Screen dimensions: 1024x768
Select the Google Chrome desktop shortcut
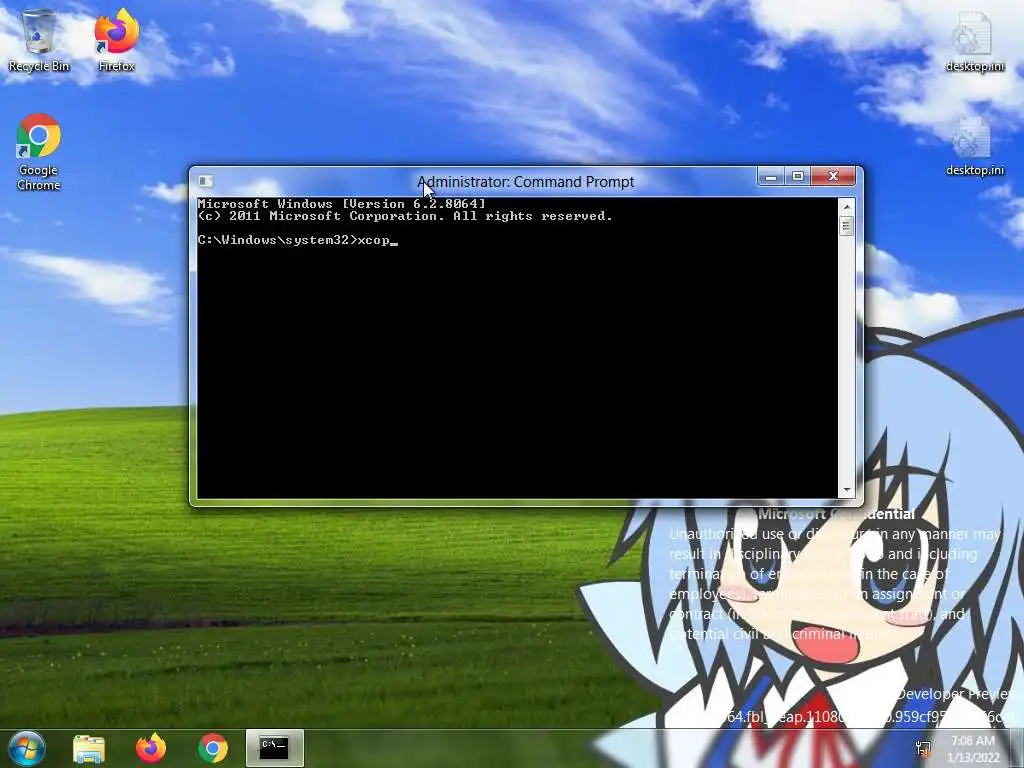[x=39, y=152]
